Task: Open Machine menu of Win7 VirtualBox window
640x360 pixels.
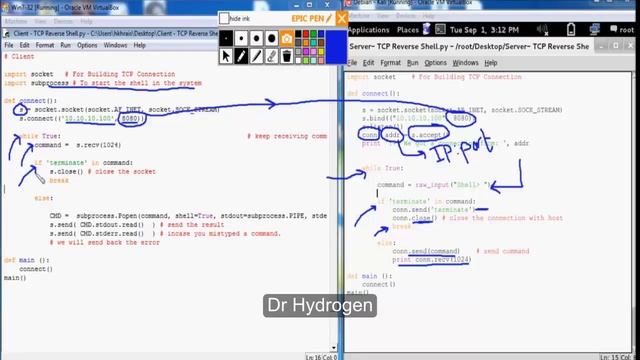Action: [16, 21]
